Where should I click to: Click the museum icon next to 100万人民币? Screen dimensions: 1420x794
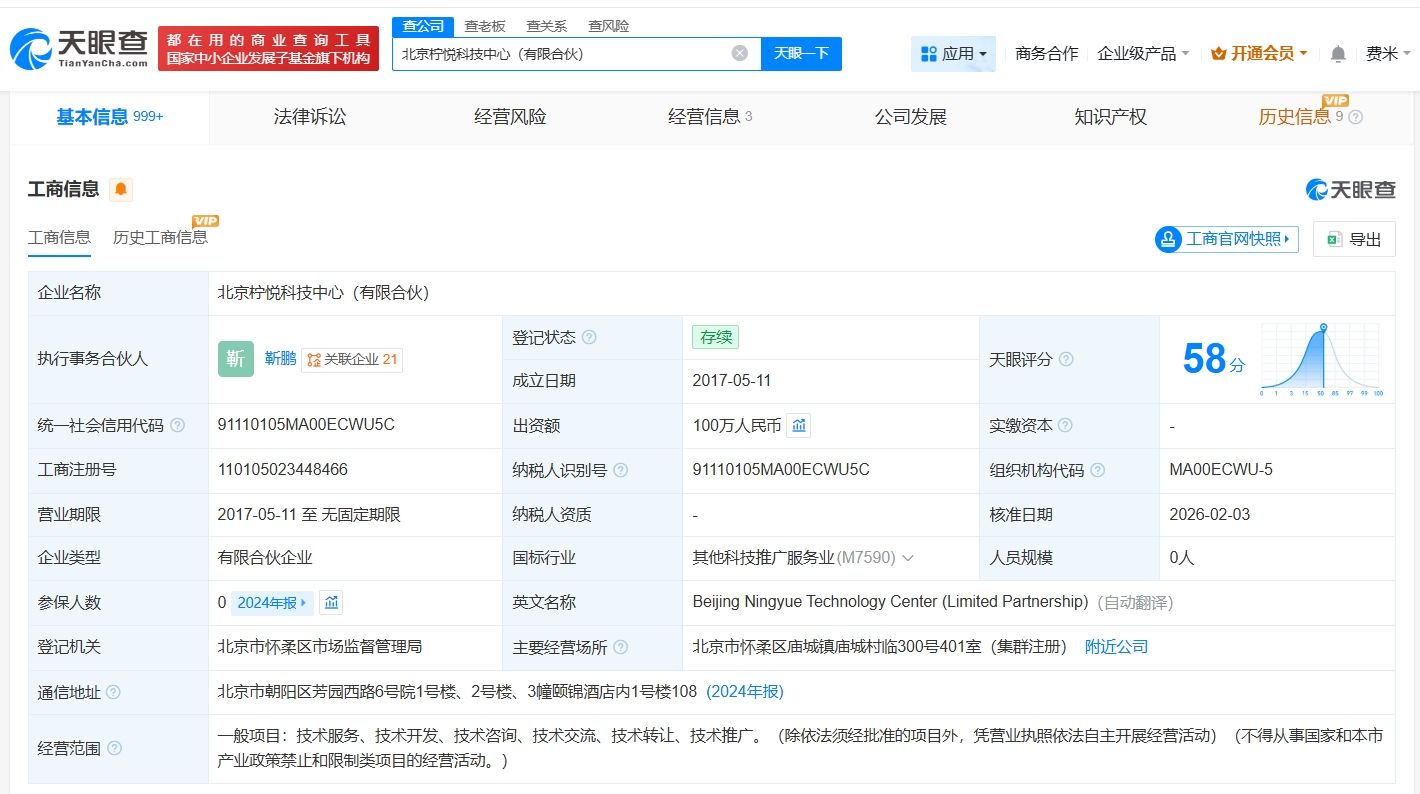click(798, 425)
